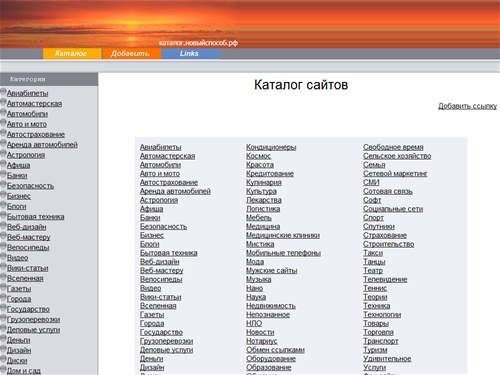Open the Недвижимость catalog link
Image resolution: width=500 pixels, height=375 pixels.
point(271,306)
